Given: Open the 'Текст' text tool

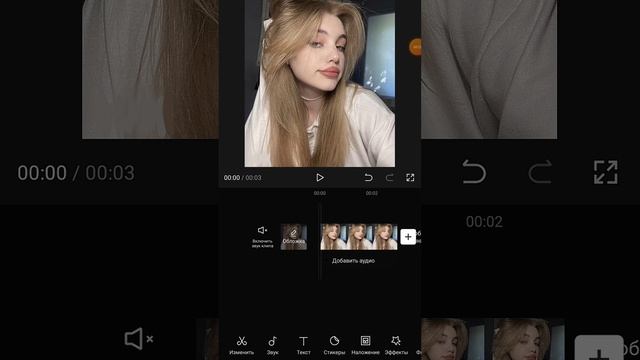Looking at the screenshot, I should (x=303, y=345).
